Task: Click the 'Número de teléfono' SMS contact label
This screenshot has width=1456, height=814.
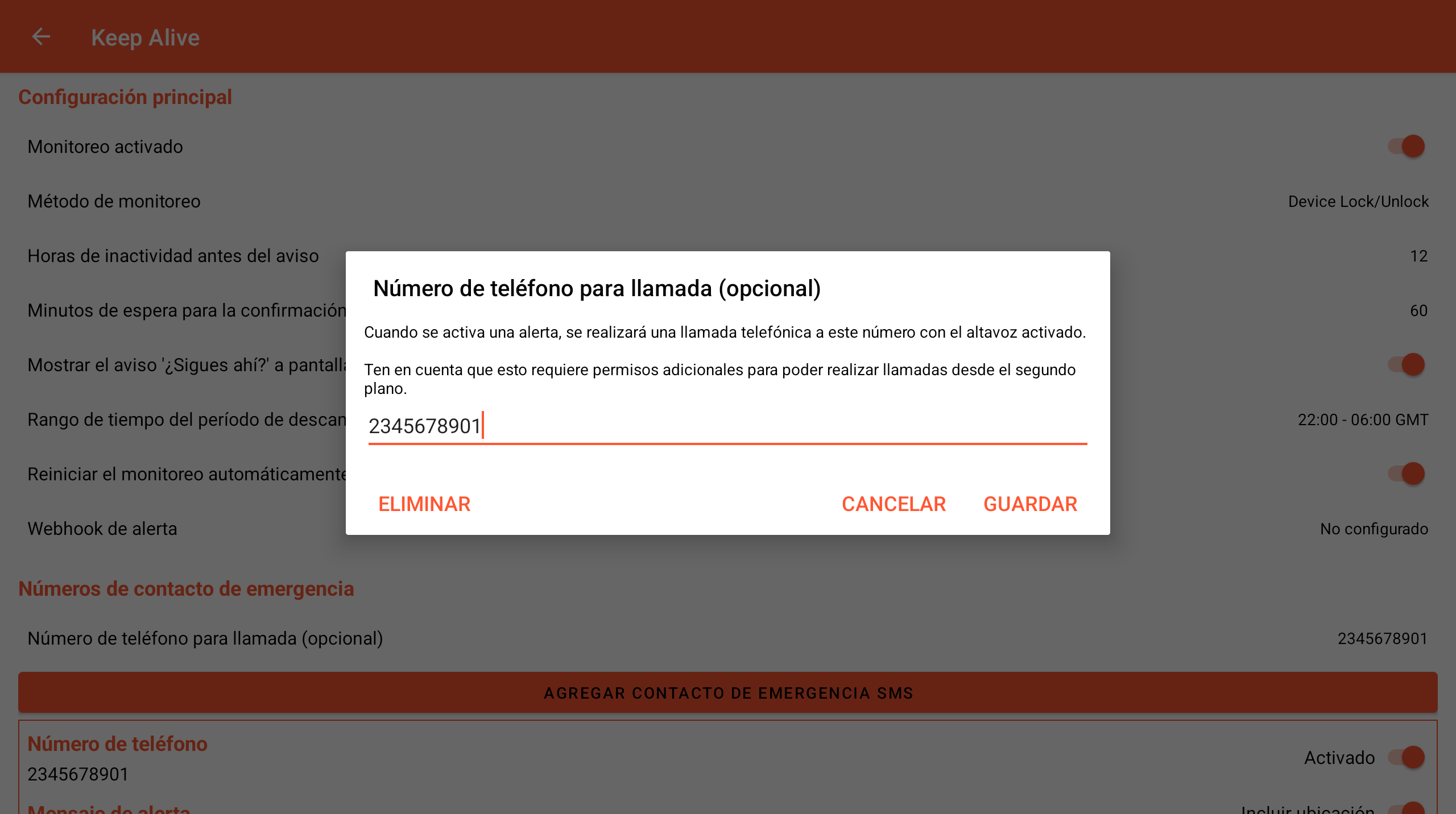Action: (117, 744)
